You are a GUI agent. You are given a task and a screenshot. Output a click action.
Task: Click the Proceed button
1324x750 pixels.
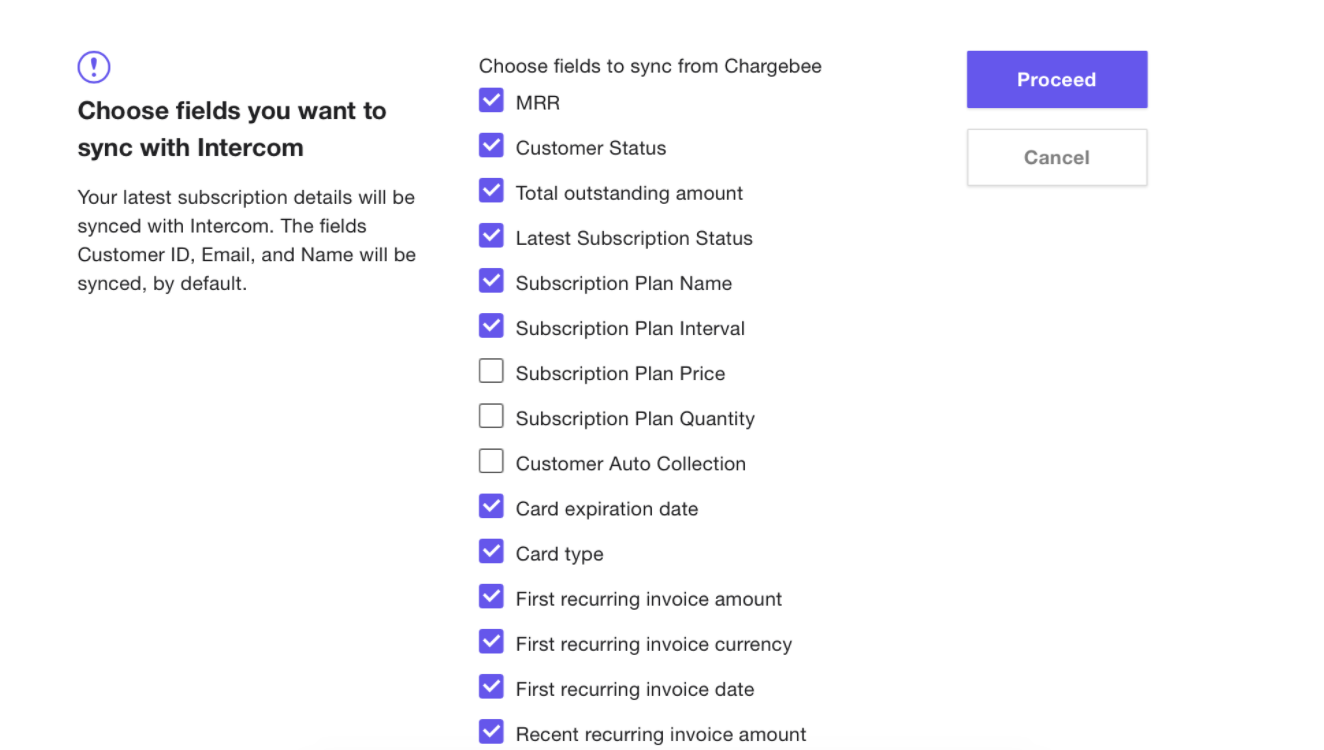coord(1056,80)
